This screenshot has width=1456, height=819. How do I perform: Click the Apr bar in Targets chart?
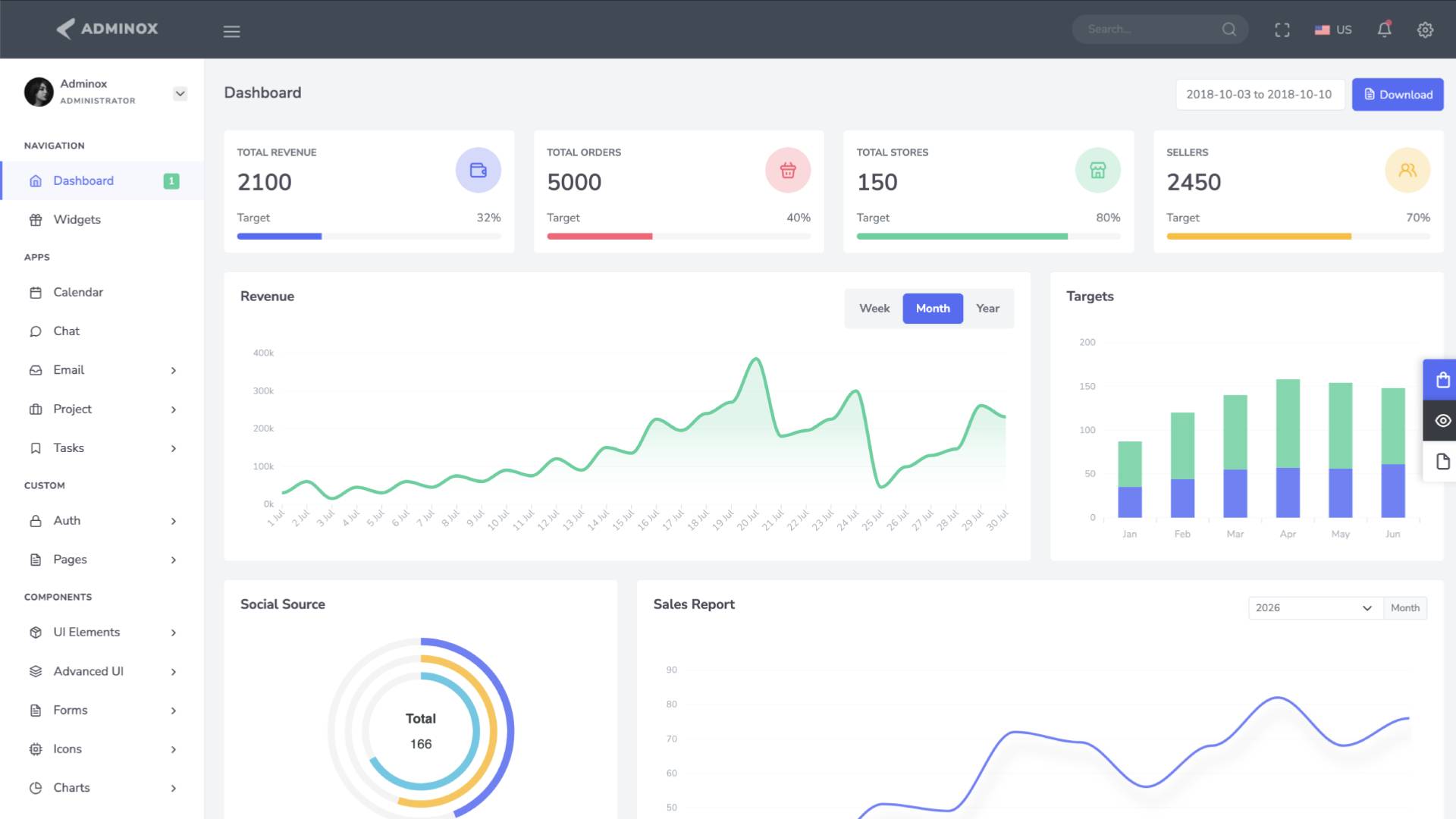tap(1288, 448)
